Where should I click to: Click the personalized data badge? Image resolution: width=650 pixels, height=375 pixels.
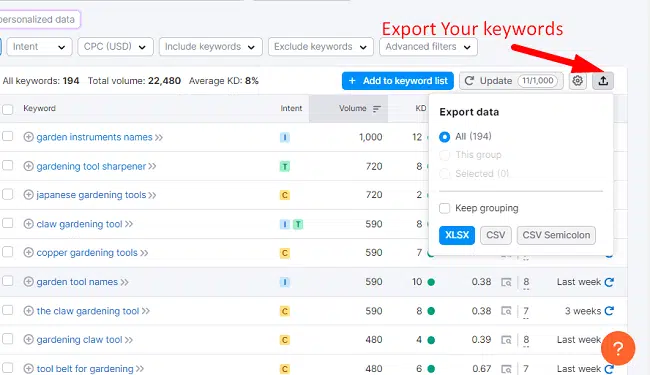click(x=39, y=19)
